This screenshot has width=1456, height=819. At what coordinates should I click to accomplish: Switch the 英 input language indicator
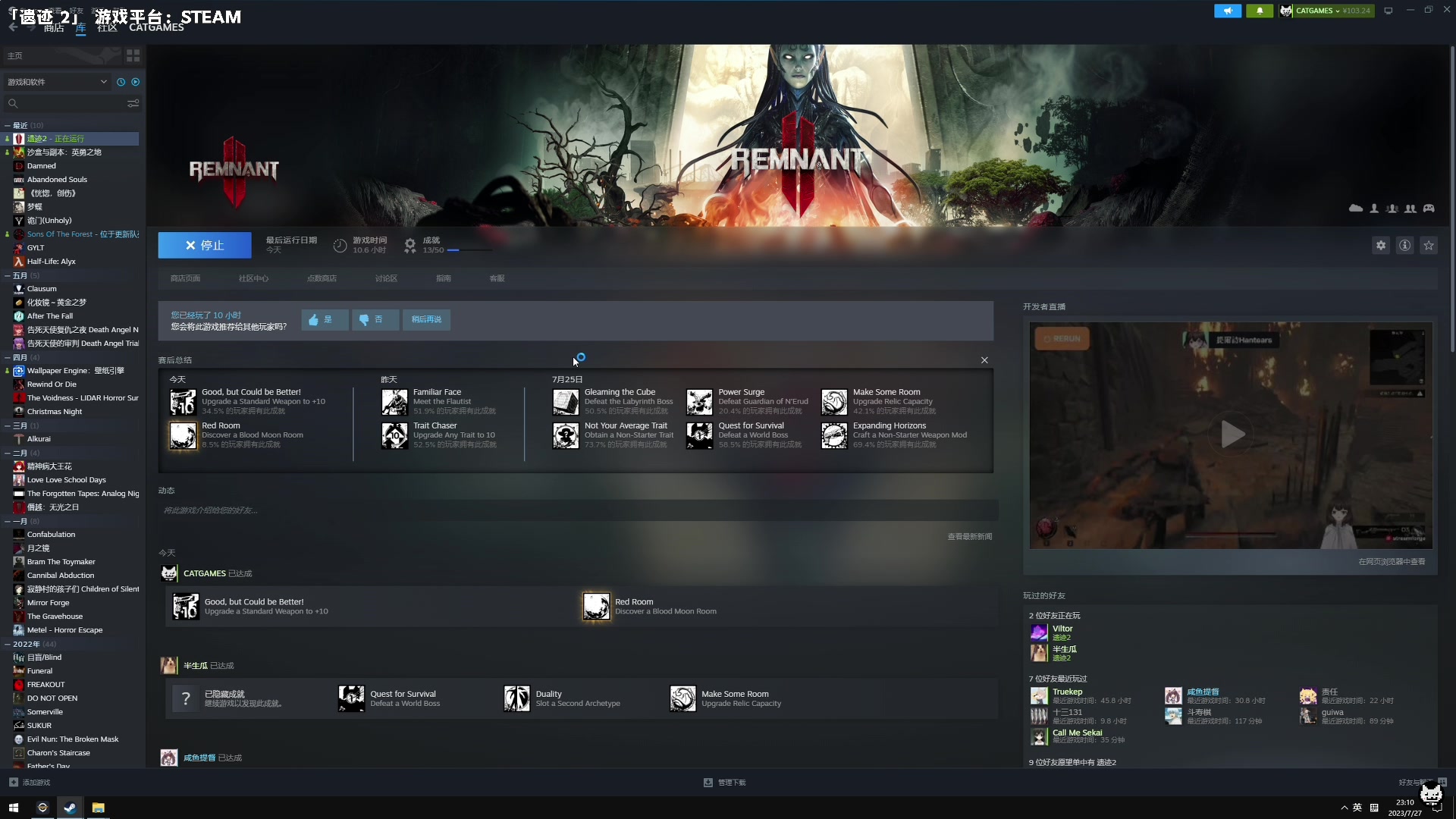point(1357,808)
